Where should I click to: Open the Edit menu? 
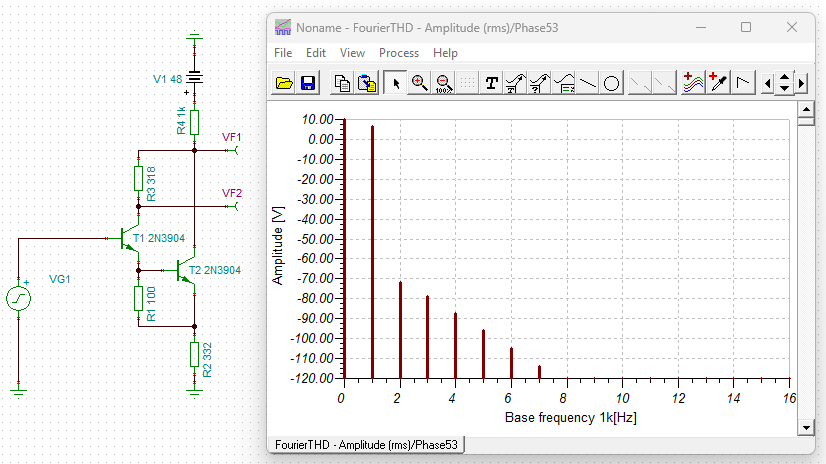pos(316,53)
